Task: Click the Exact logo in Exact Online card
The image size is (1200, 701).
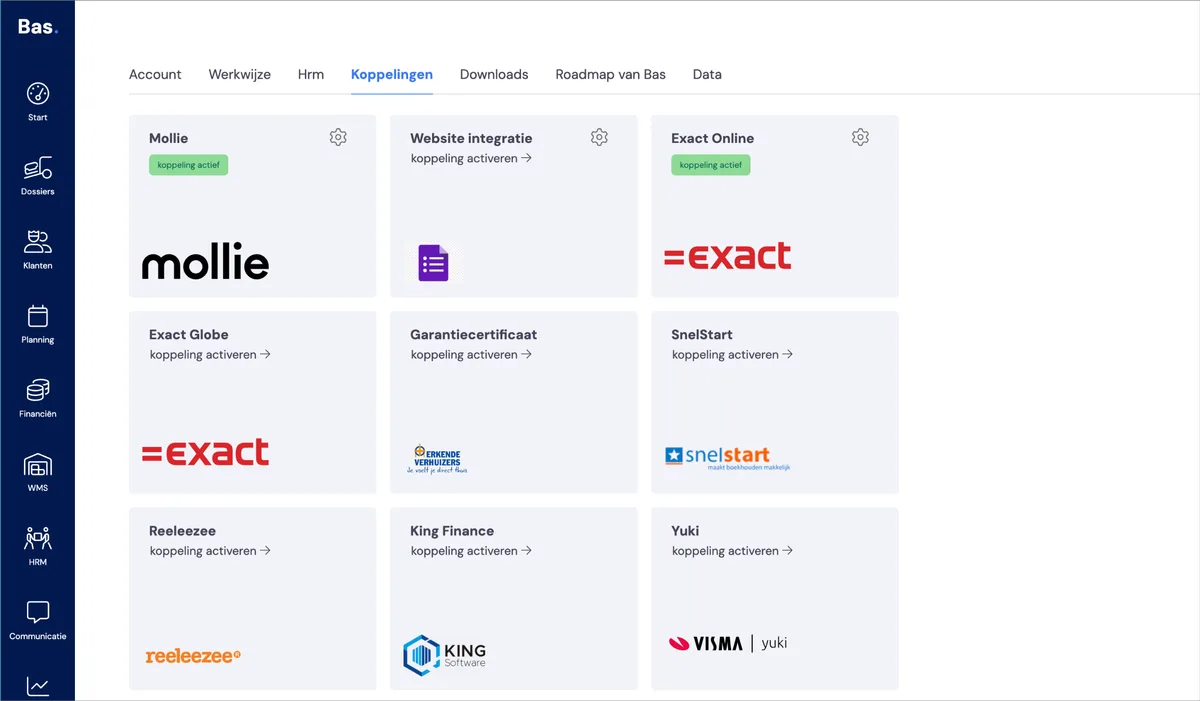Action: (x=727, y=256)
